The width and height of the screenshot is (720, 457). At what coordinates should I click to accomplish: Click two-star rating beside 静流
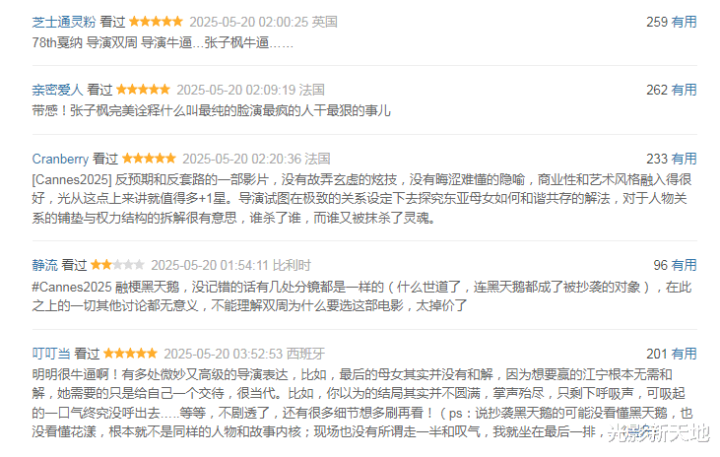click(118, 265)
